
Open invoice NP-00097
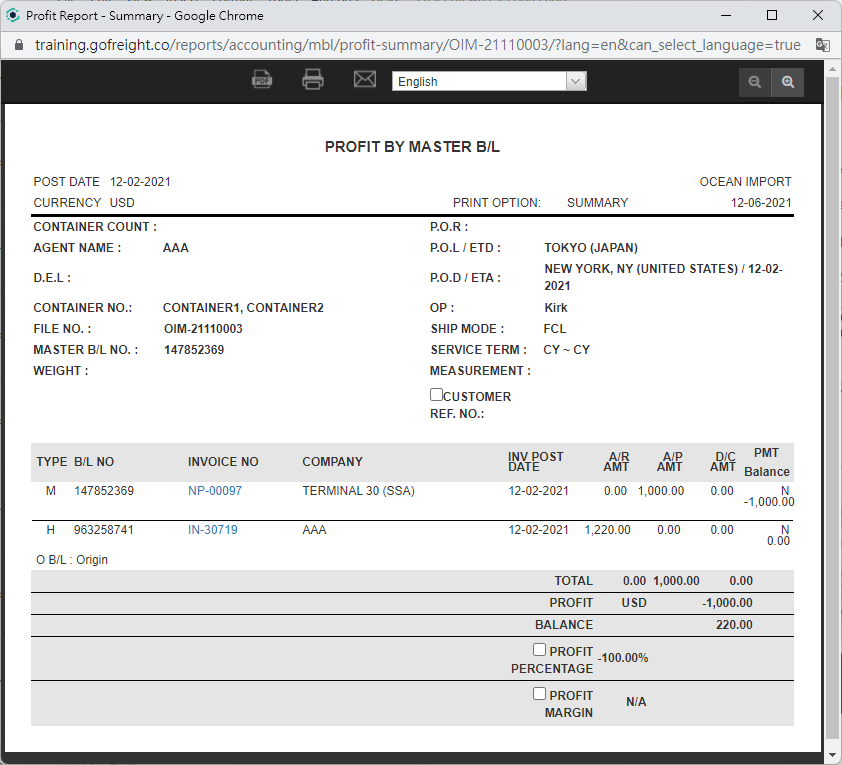215,491
